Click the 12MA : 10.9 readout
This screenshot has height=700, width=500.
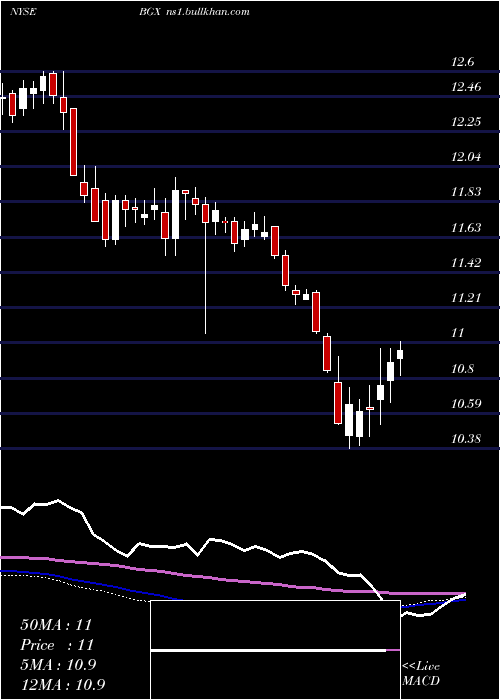pyautogui.click(x=63, y=684)
